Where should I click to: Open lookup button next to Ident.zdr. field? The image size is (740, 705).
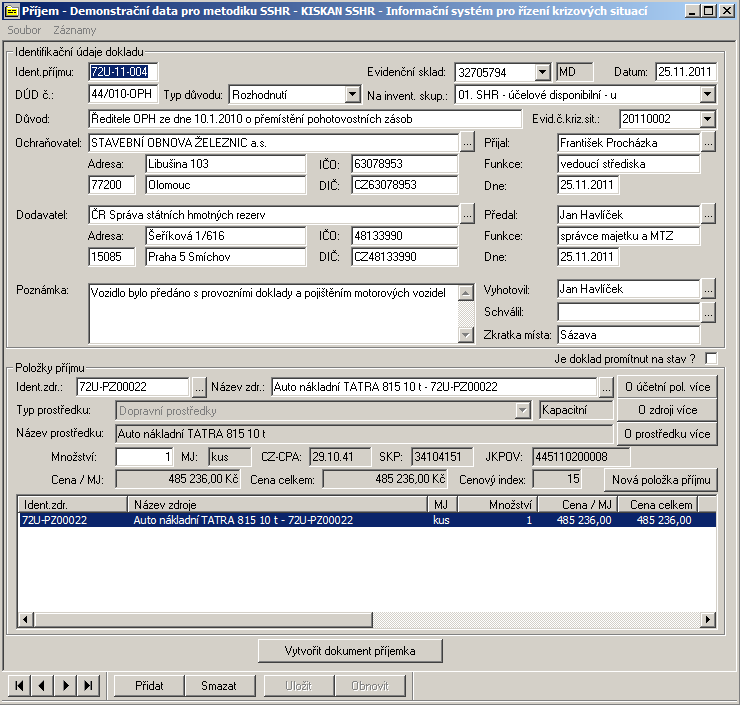[199, 387]
